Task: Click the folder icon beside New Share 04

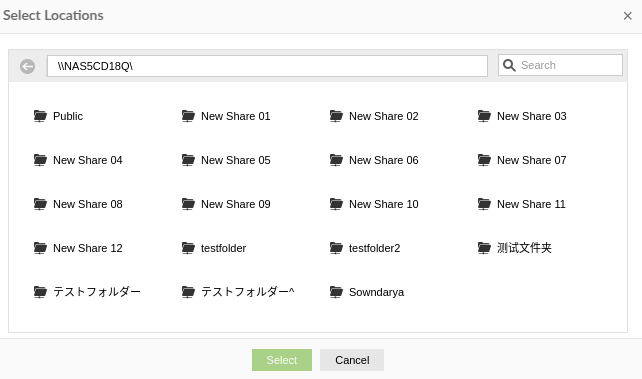Action: [40, 160]
